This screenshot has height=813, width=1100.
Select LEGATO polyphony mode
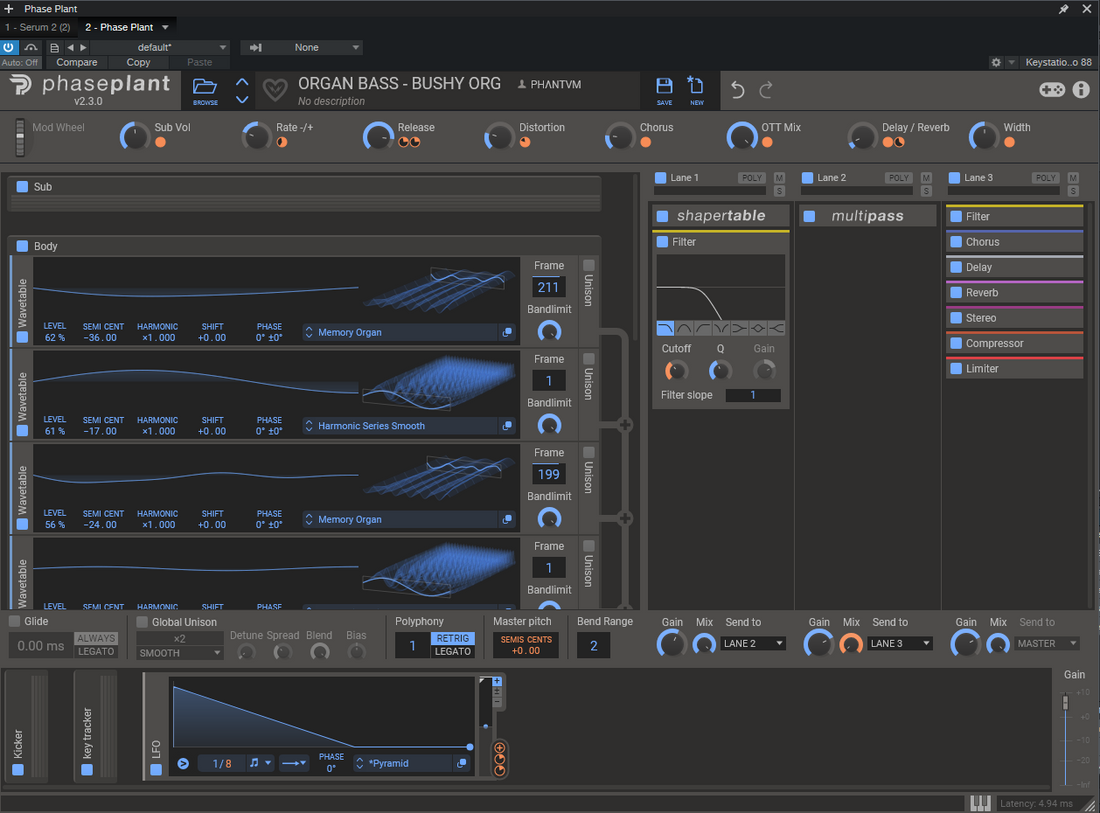pos(452,652)
